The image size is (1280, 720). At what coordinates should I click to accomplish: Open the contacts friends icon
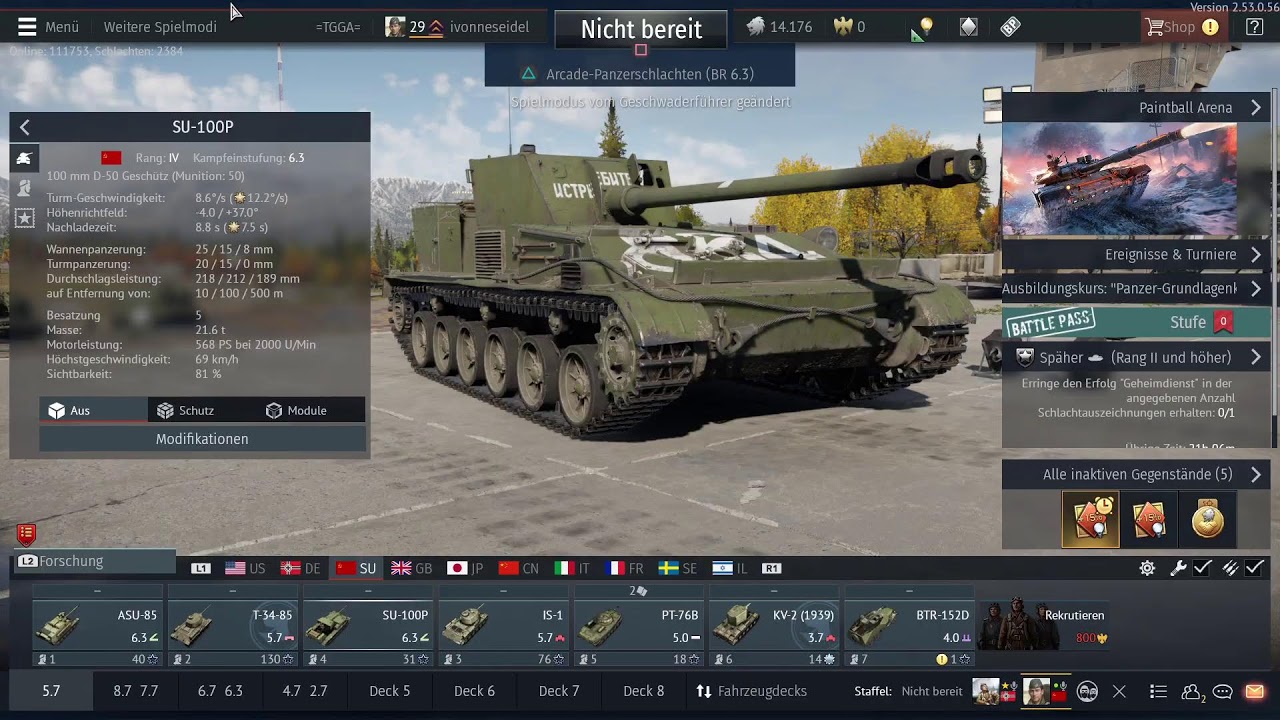pos(1191,691)
